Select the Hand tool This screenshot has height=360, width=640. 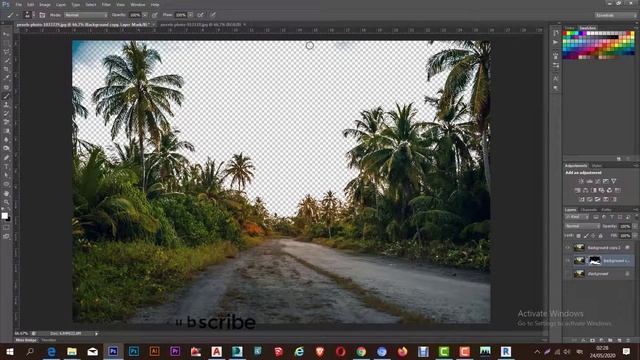click(x=6, y=193)
